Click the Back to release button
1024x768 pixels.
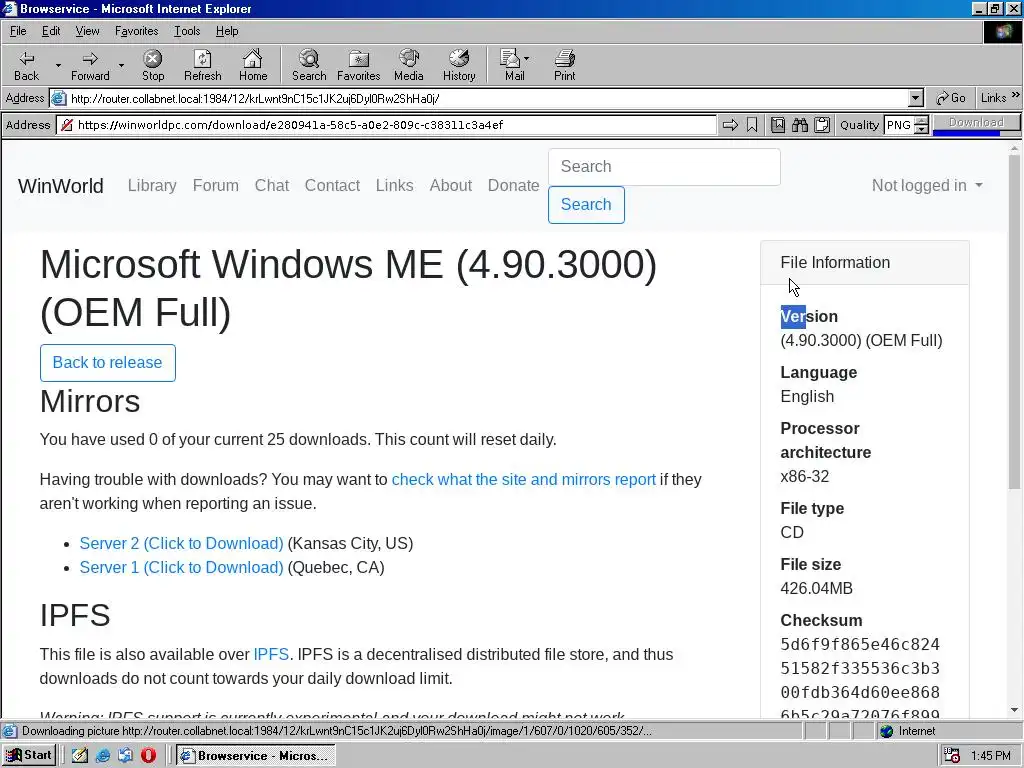click(x=108, y=362)
